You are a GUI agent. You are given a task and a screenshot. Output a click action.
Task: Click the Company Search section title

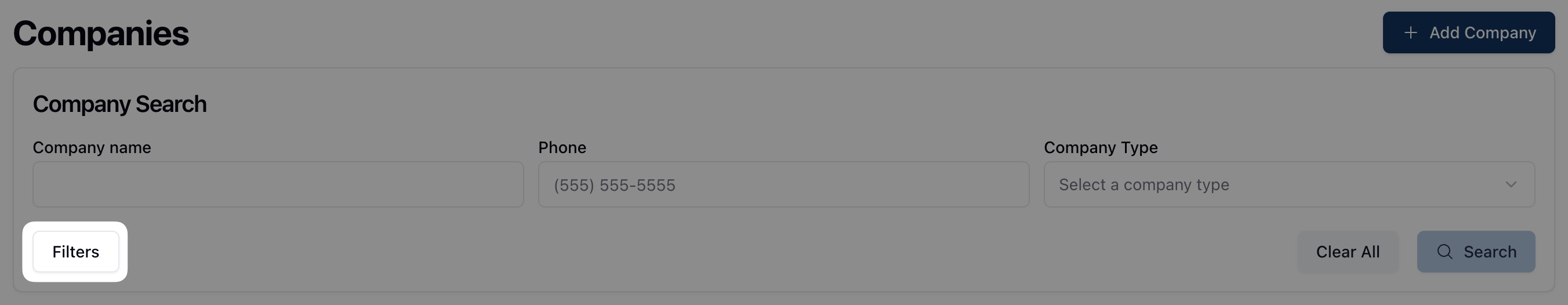pos(120,104)
